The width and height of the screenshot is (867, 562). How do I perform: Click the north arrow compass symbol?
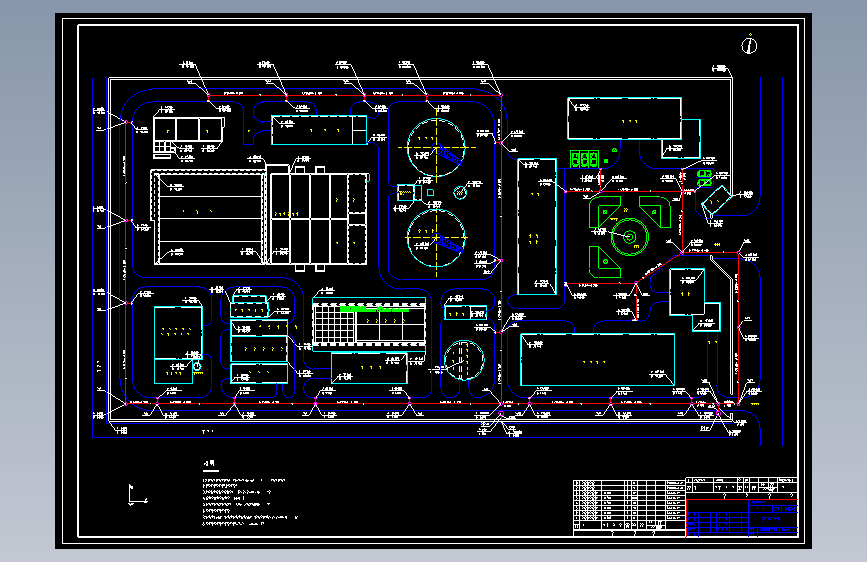(x=749, y=44)
